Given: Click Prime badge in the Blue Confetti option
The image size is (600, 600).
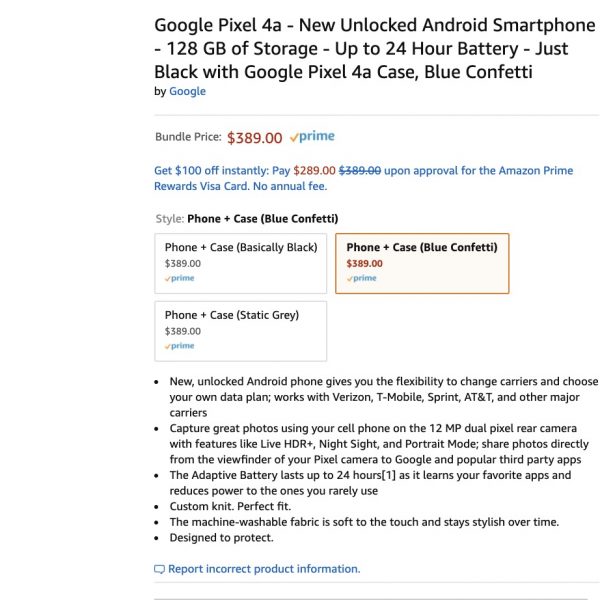Looking at the screenshot, I should [x=362, y=279].
